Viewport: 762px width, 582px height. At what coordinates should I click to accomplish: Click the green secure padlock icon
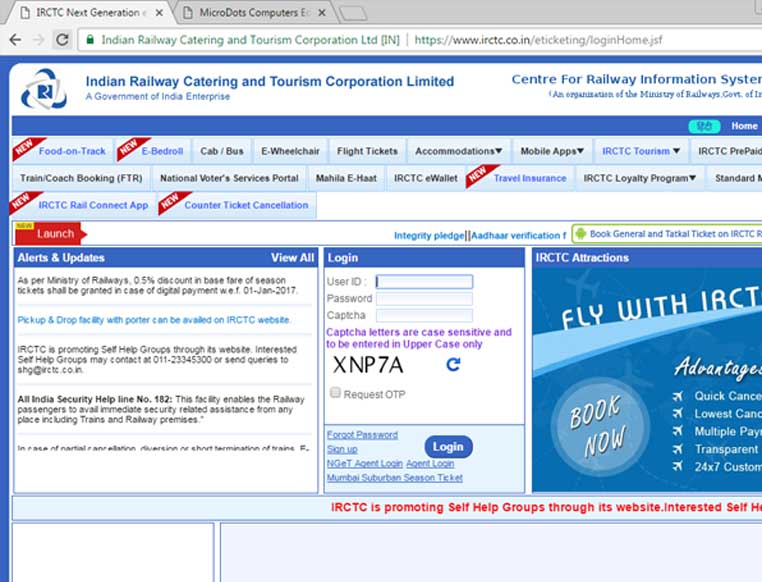coord(90,40)
